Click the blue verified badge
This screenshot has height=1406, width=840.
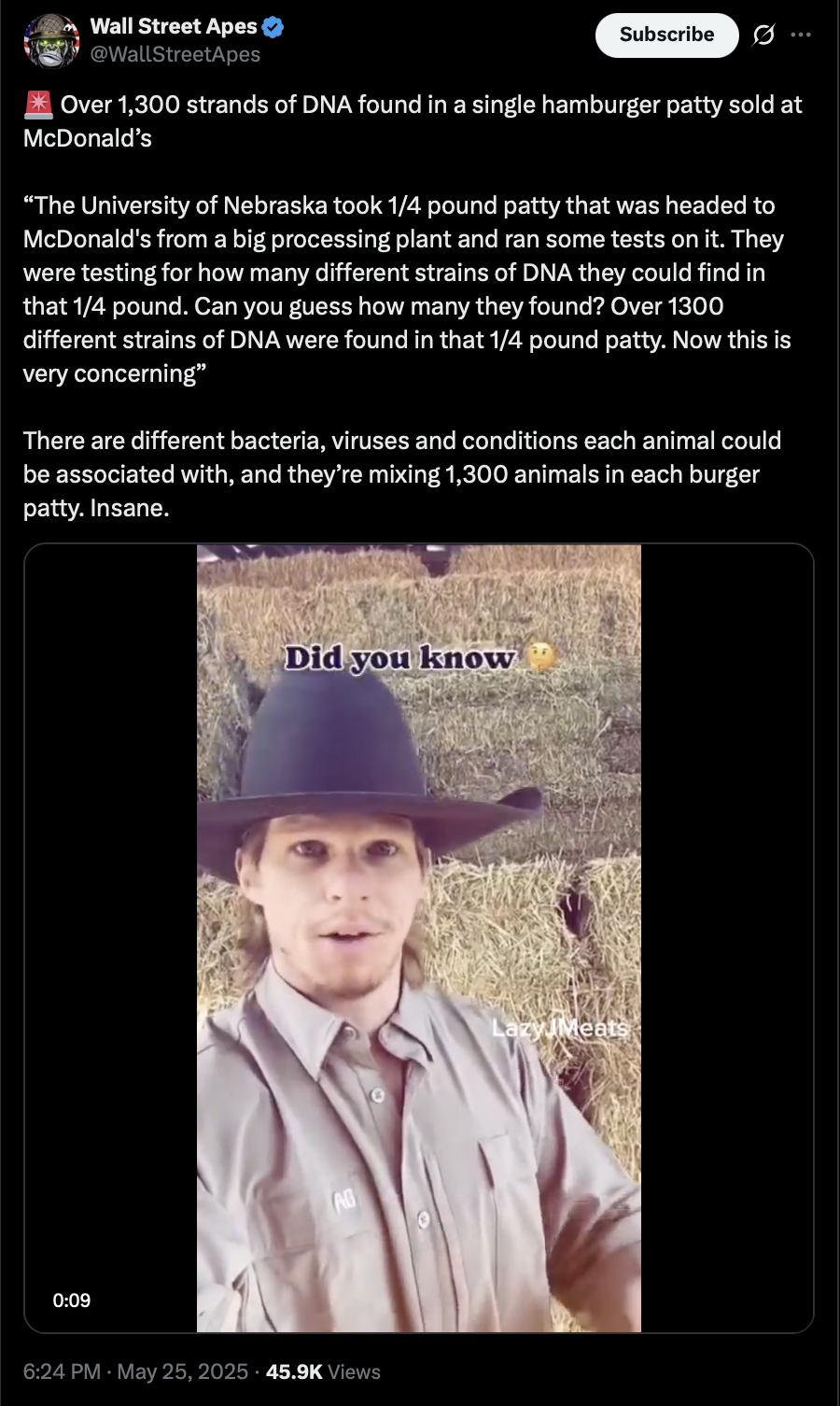273,27
